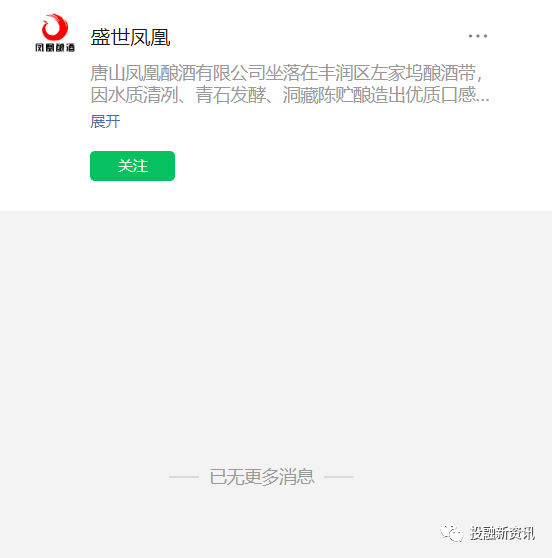Image resolution: width=552 pixels, height=558 pixels.
Task: Show account options from the dots menu
Action: click(x=478, y=36)
